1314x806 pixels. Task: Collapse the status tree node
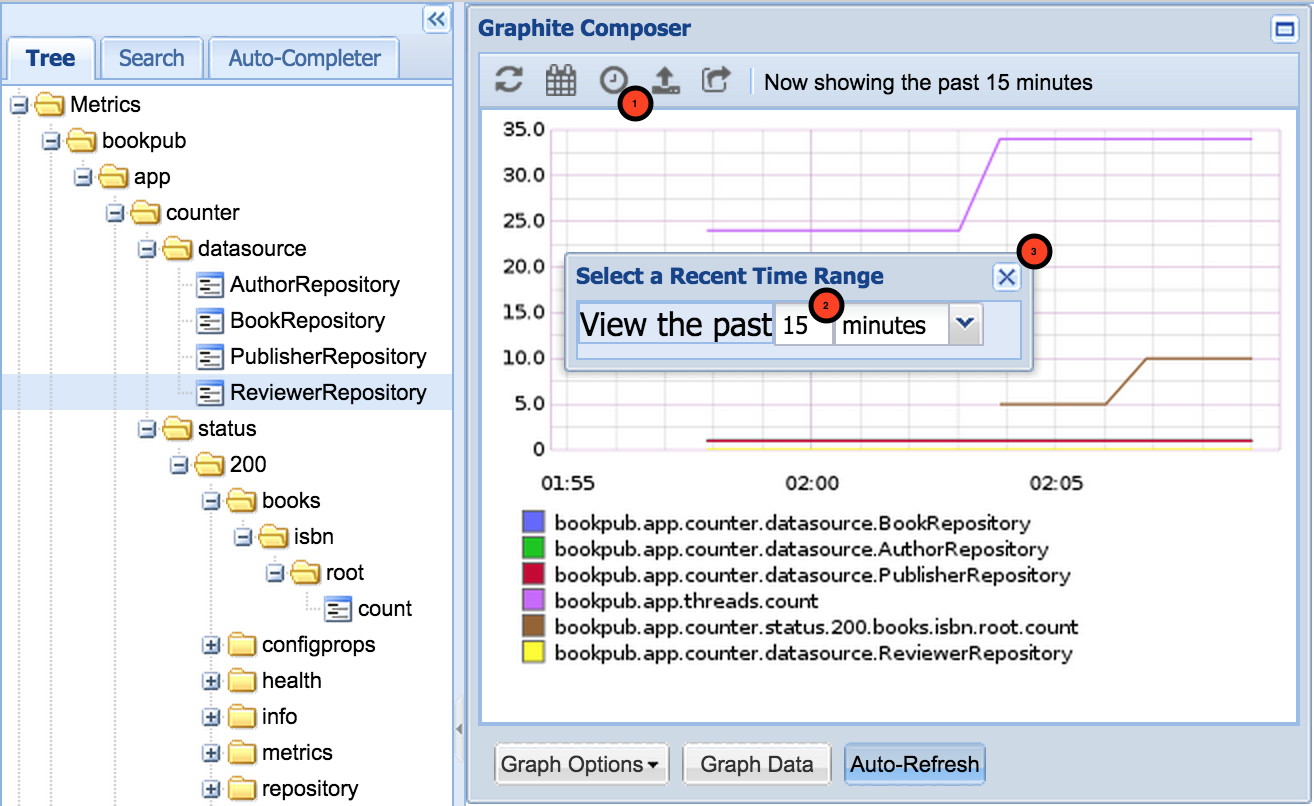point(147,429)
